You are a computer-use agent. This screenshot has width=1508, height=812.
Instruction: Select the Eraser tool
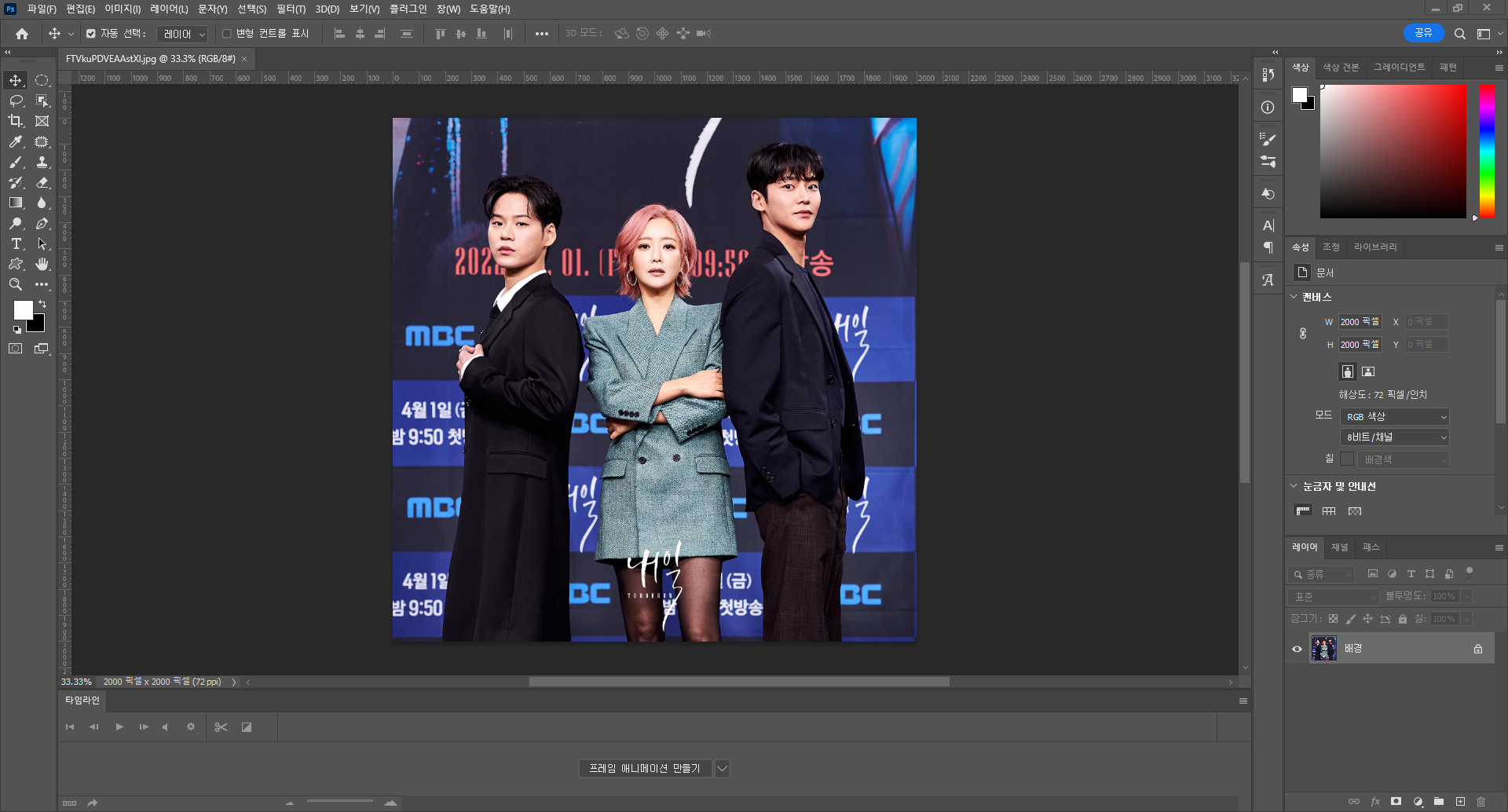point(42,182)
